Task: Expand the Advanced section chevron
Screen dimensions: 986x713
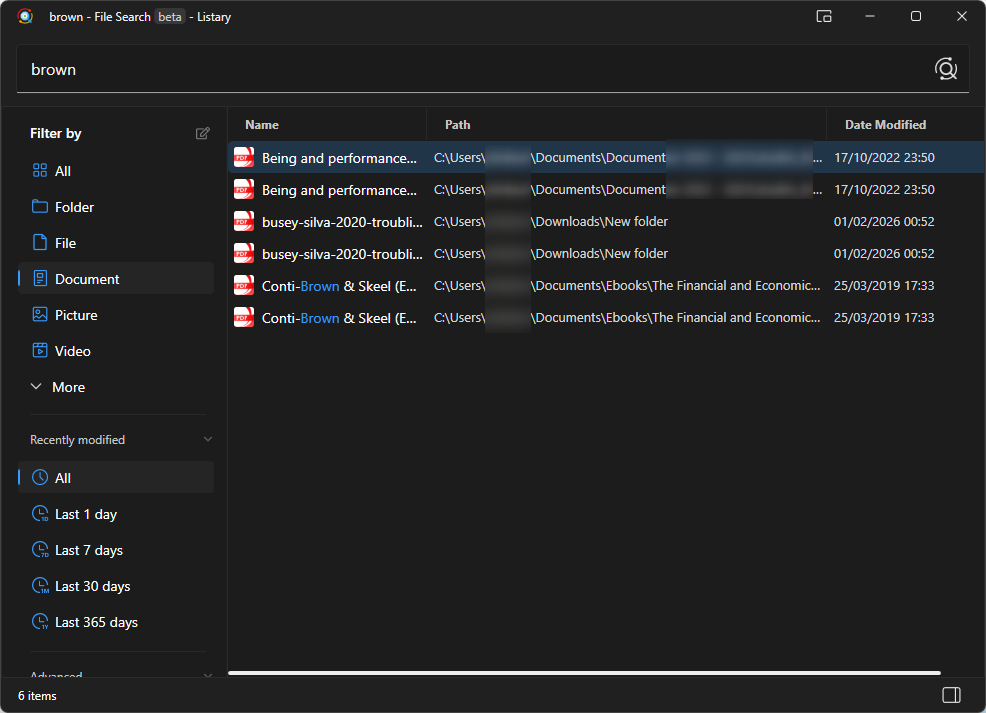Action: point(208,675)
